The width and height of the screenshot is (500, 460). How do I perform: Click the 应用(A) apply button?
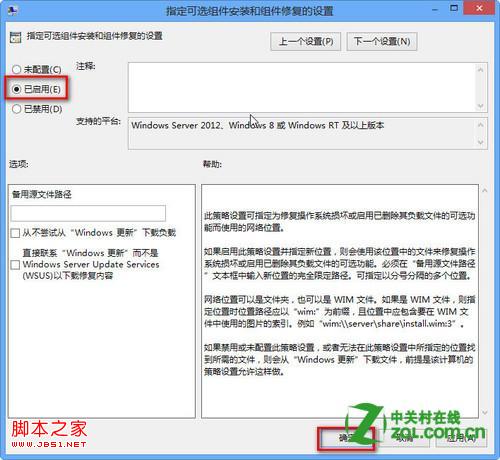coord(461,438)
